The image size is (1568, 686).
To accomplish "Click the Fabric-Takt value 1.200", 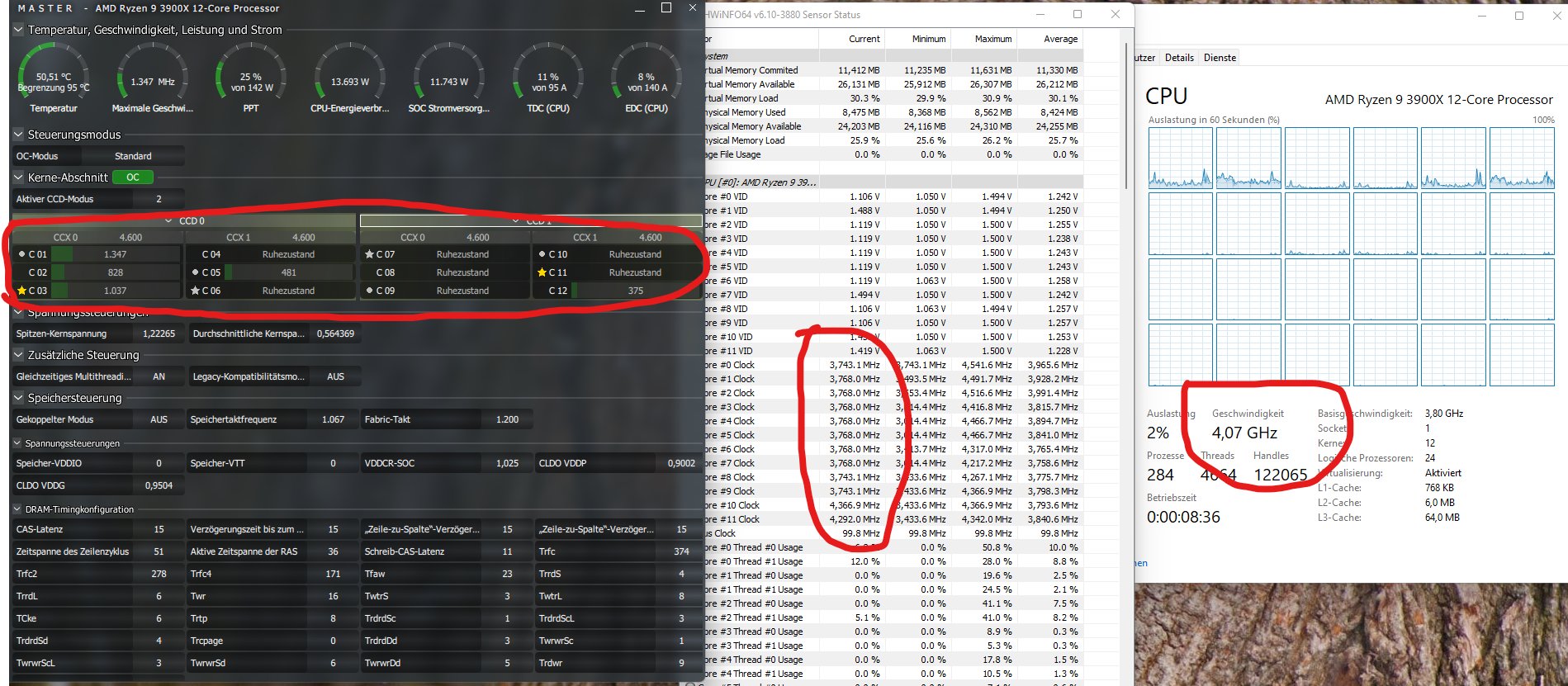I will [x=507, y=419].
